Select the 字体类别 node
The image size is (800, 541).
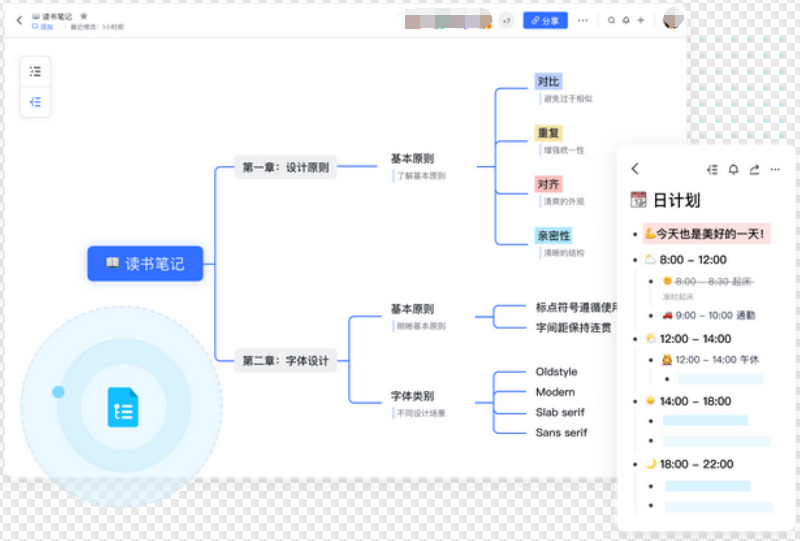pos(412,396)
